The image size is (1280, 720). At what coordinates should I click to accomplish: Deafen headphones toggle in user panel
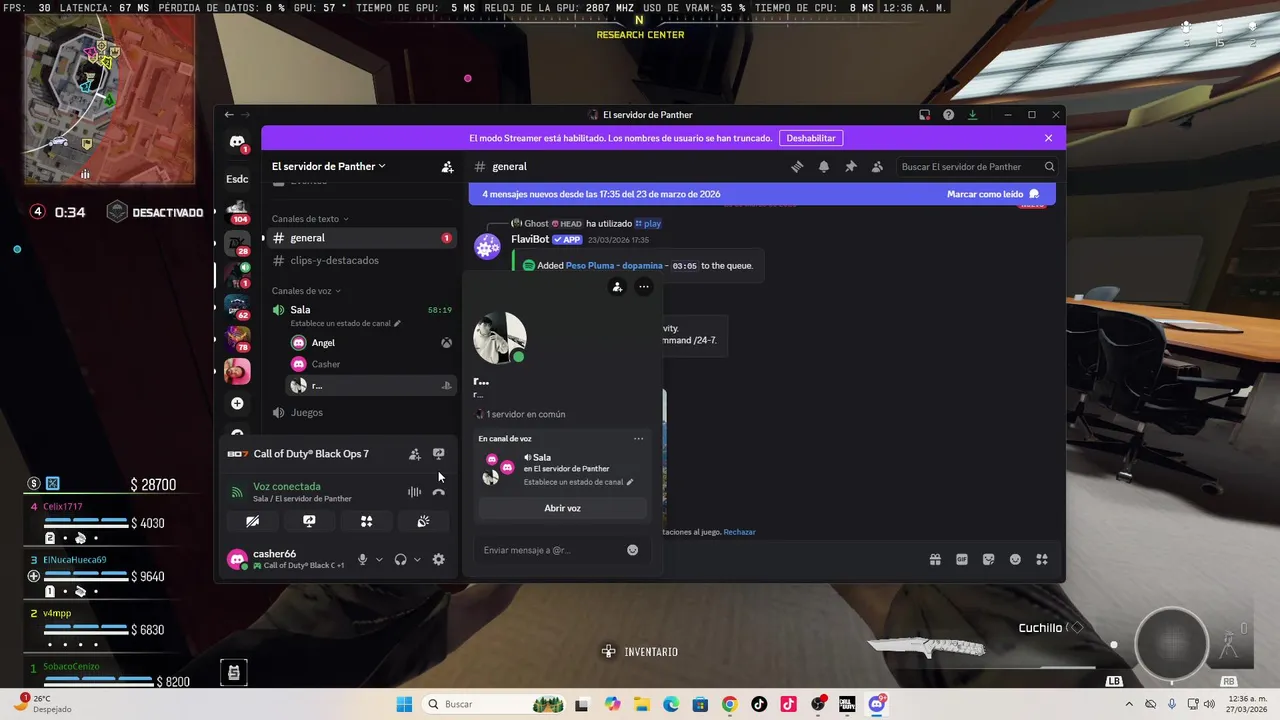click(400, 560)
